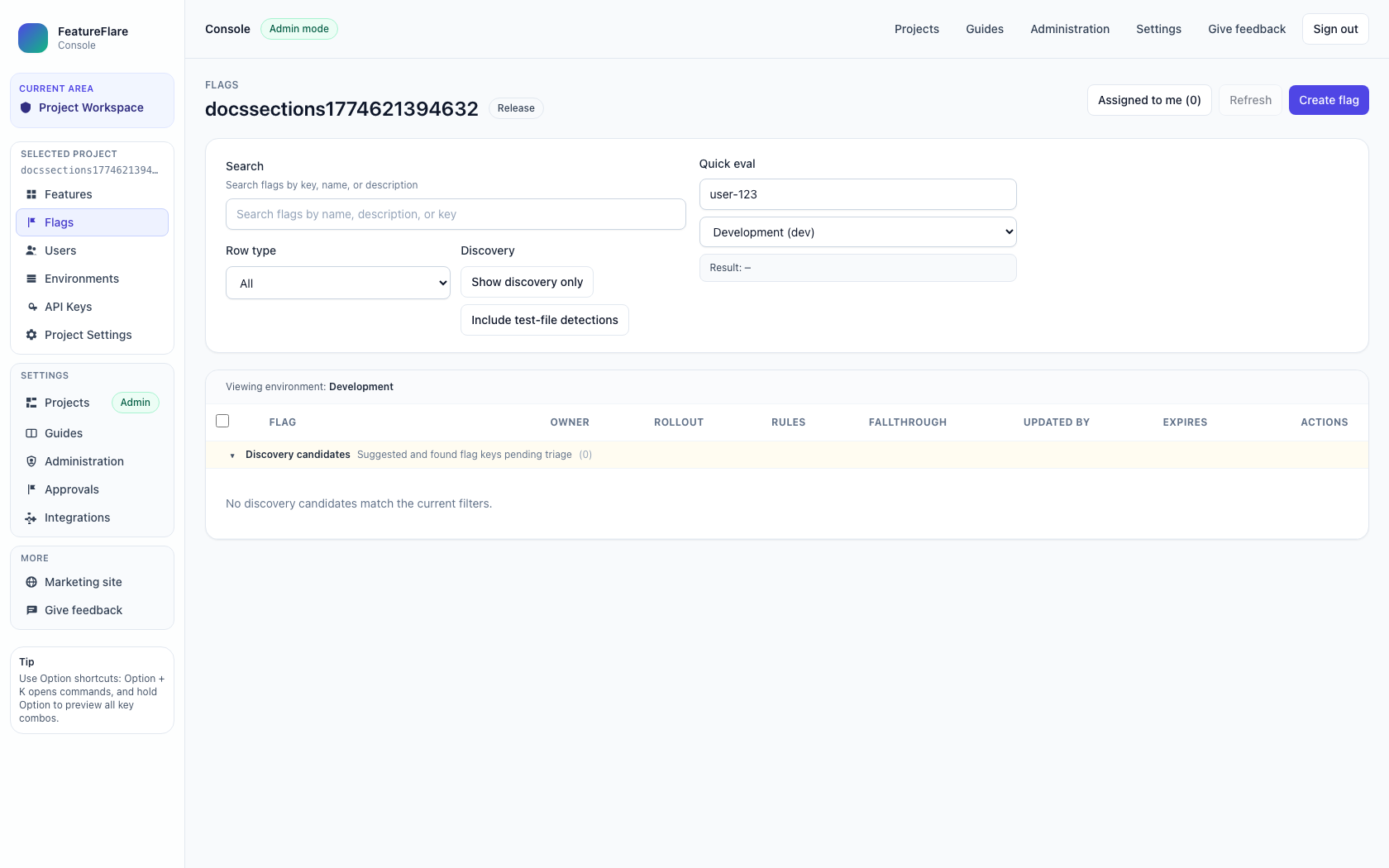This screenshot has width=1389, height=868.
Task: Click the Project Settings gear icon
Action: pyautogui.click(x=31, y=335)
